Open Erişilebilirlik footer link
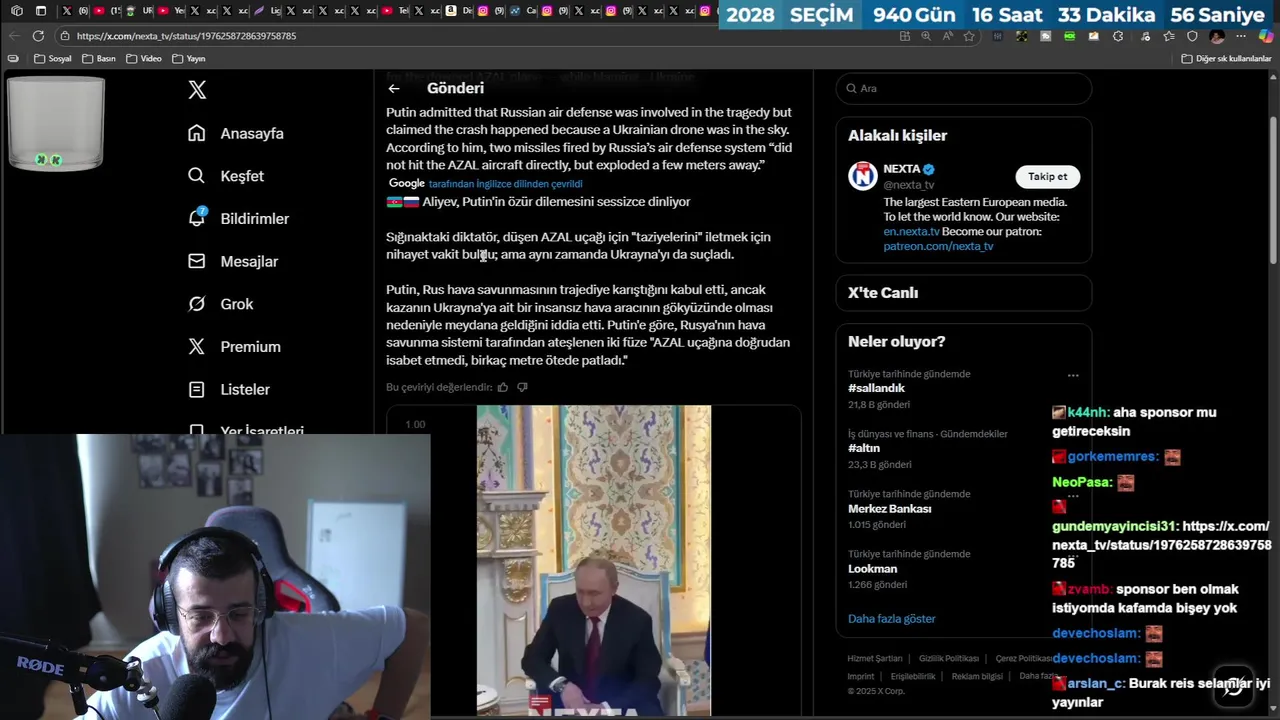This screenshot has width=1280, height=720. coord(913,676)
